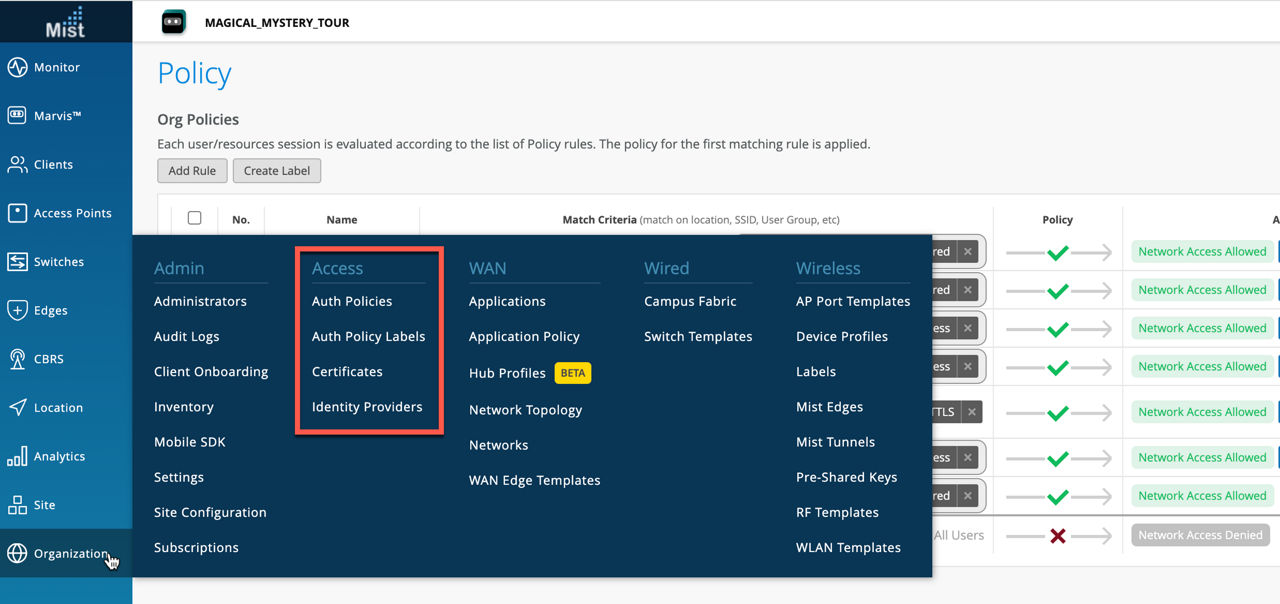1280x604 pixels.
Task: Click the Monitor icon in sidebar
Action: coord(17,67)
